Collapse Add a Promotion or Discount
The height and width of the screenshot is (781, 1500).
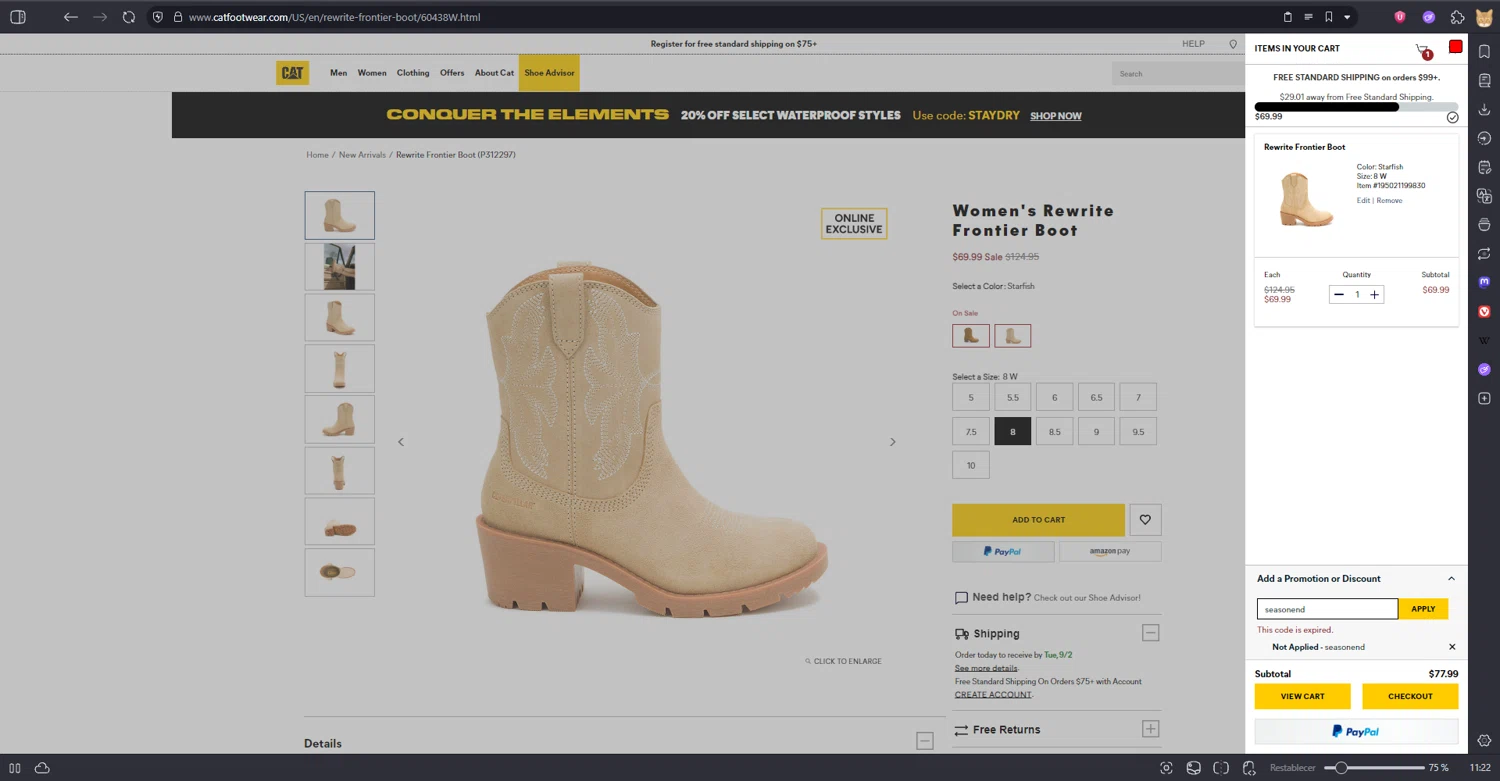1451,578
